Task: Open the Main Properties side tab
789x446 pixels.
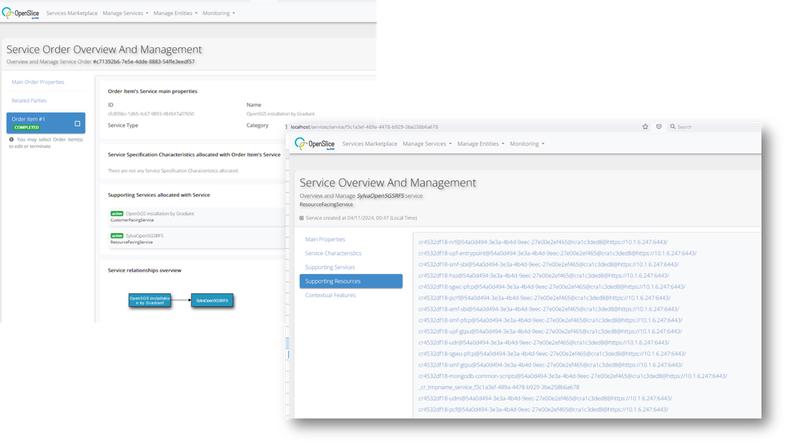Action: (325, 240)
